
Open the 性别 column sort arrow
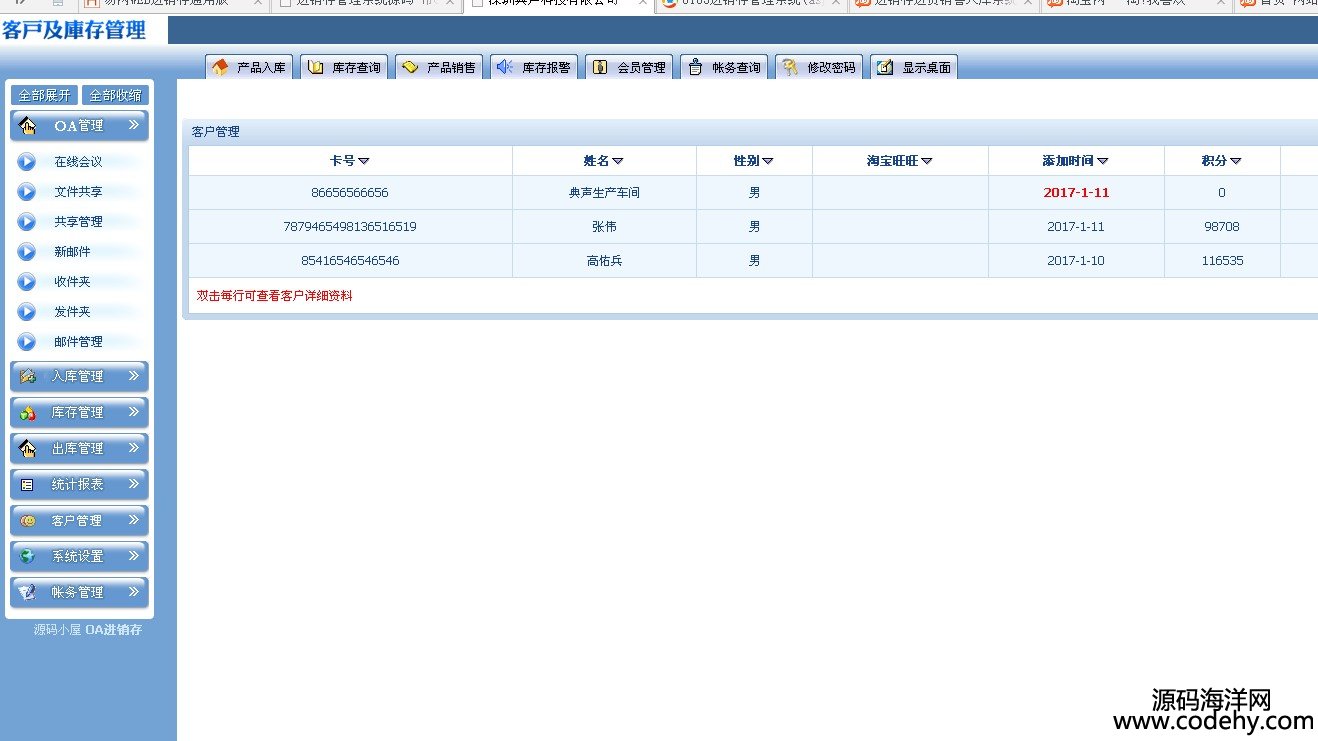(768, 162)
